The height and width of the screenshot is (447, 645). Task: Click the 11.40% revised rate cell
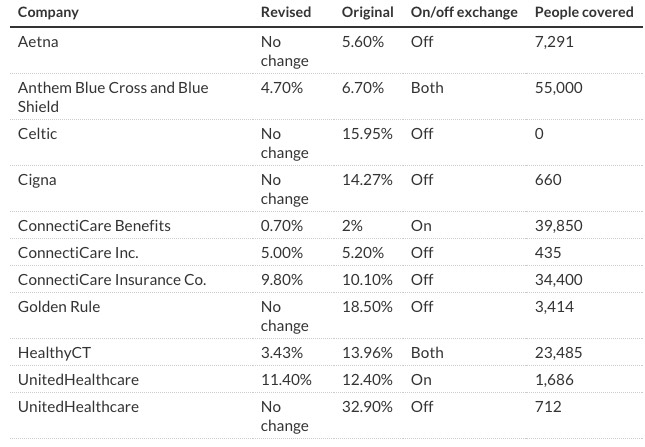click(285, 380)
